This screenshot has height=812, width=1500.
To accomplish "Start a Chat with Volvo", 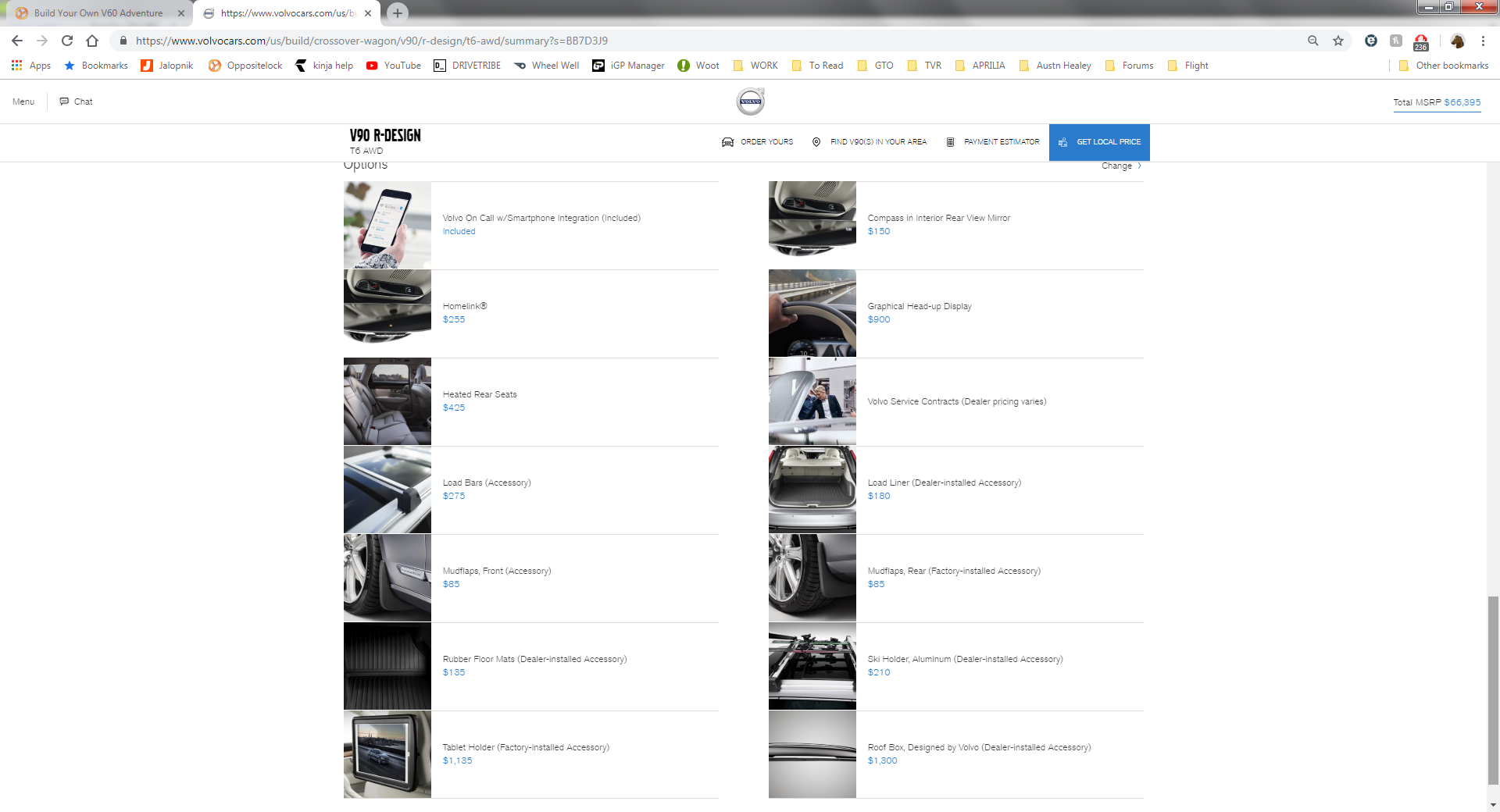I will 76,101.
